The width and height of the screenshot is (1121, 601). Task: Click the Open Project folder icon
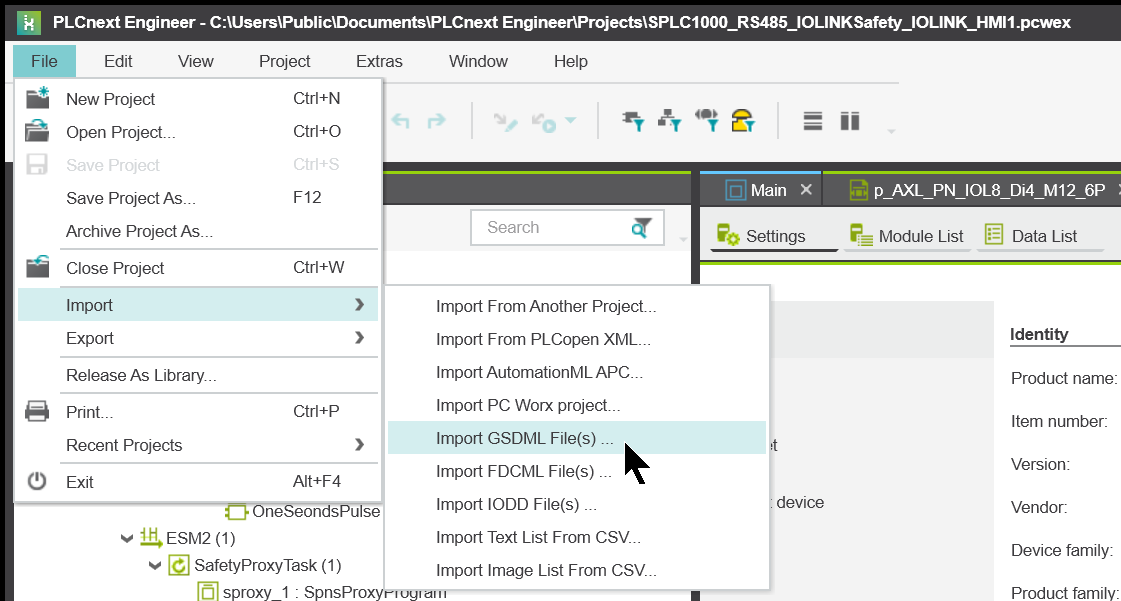point(37,131)
